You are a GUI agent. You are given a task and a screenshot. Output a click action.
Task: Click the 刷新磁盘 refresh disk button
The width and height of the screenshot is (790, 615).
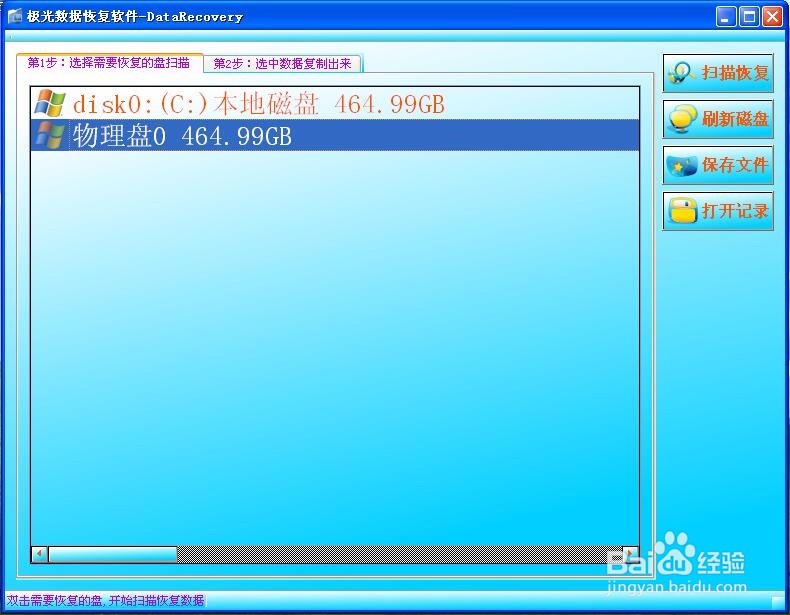coord(718,119)
